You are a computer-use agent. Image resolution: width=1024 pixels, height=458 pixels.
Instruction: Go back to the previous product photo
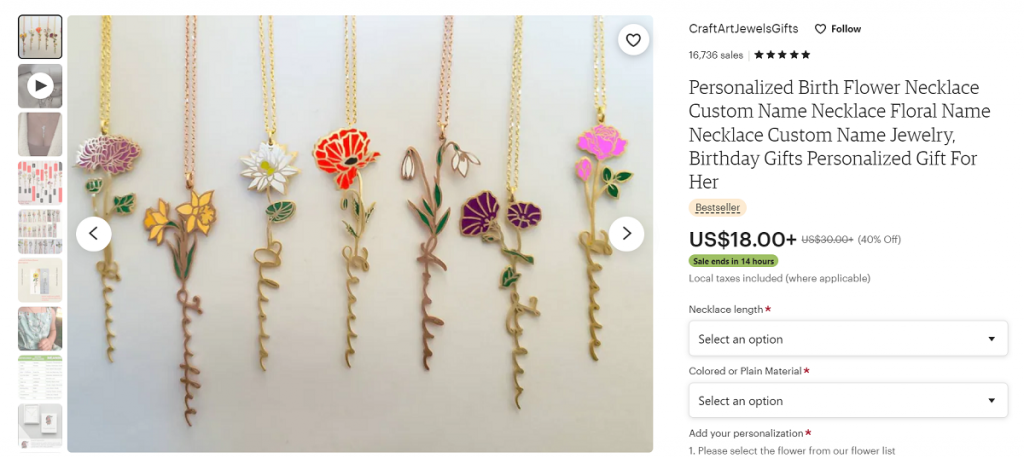[94, 234]
